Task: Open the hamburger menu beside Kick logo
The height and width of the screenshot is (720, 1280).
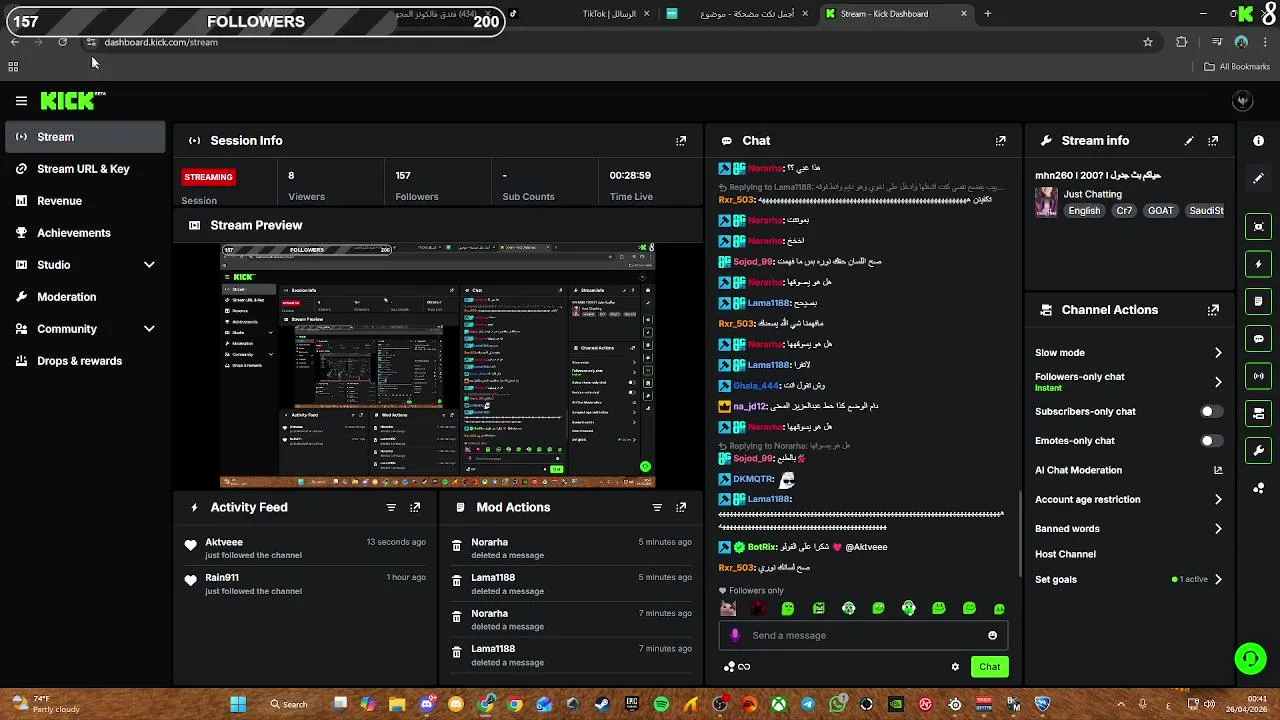Action: click(x=21, y=100)
